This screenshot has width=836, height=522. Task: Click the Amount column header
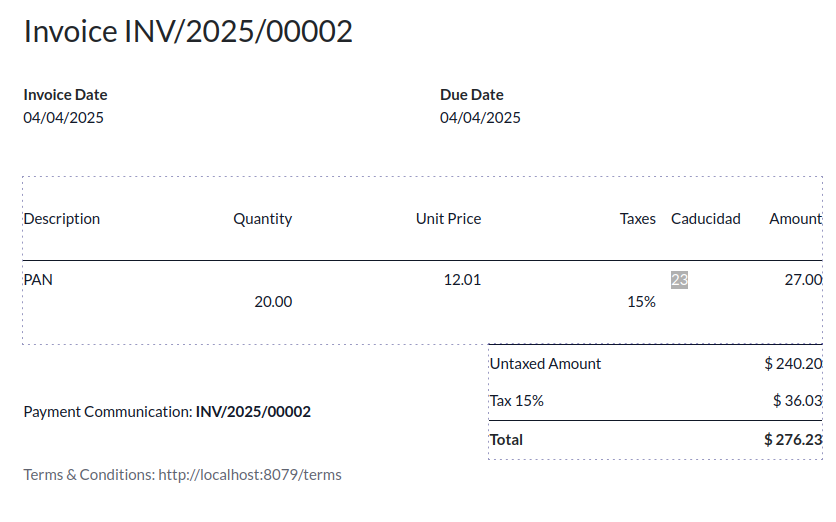pyautogui.click(x=795, y=219)
